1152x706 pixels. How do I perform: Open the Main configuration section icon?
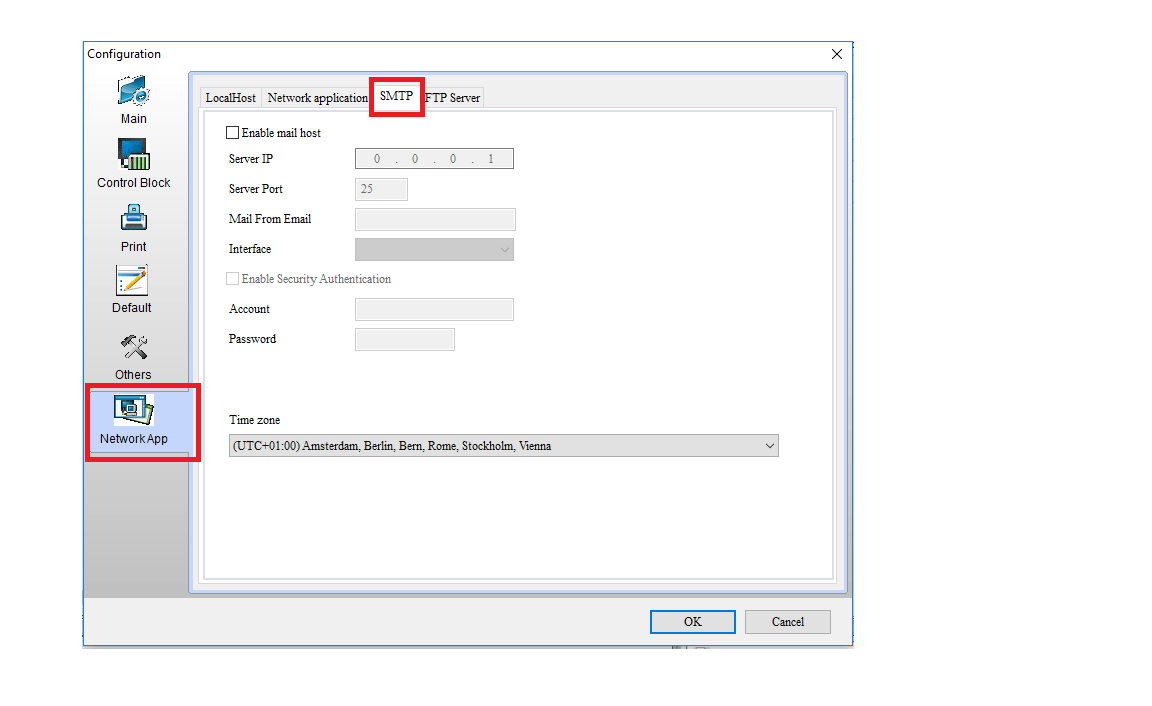point(133,92)
